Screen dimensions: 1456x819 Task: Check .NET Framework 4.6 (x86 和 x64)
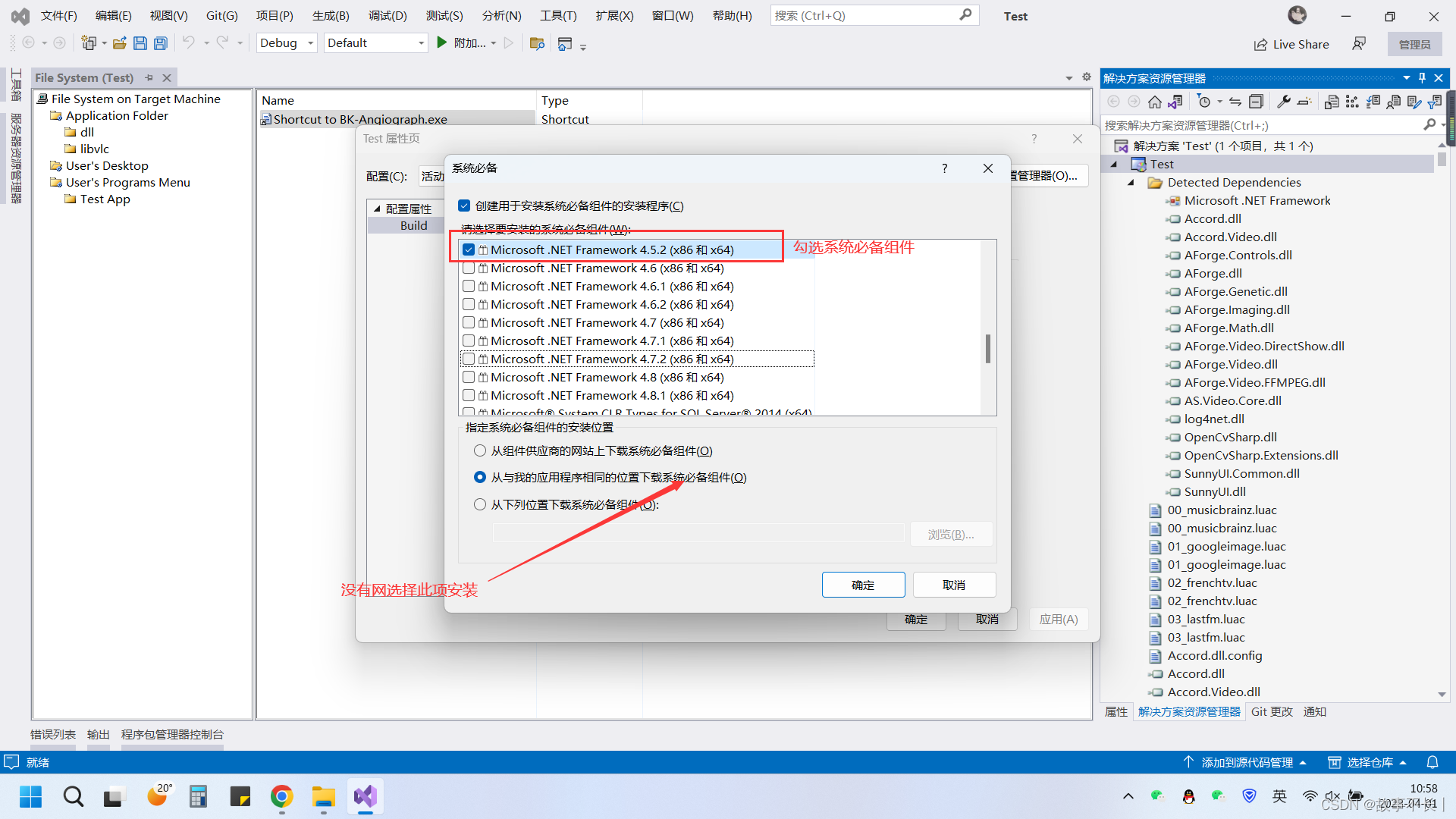(469, 268)
